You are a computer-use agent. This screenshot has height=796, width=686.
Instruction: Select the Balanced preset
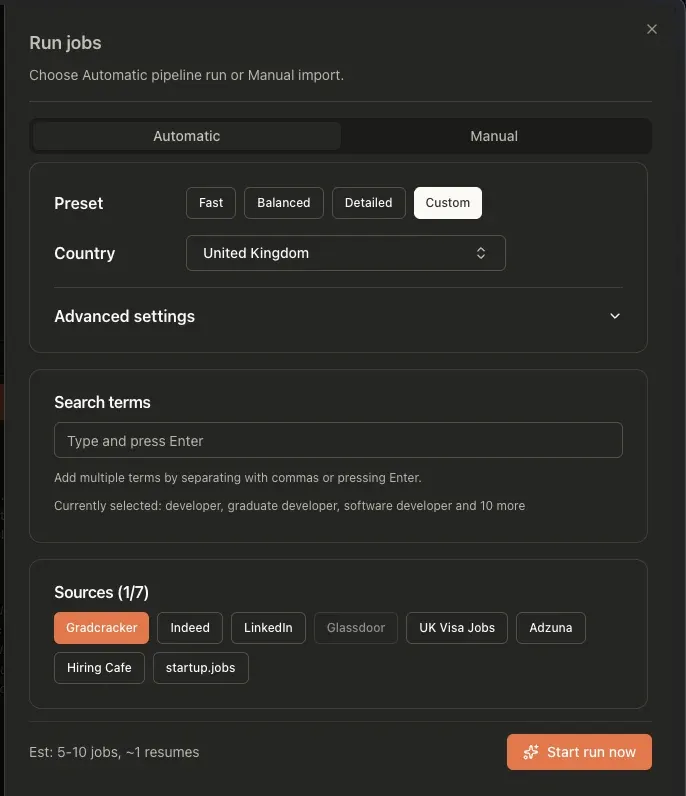pos(283,203)
